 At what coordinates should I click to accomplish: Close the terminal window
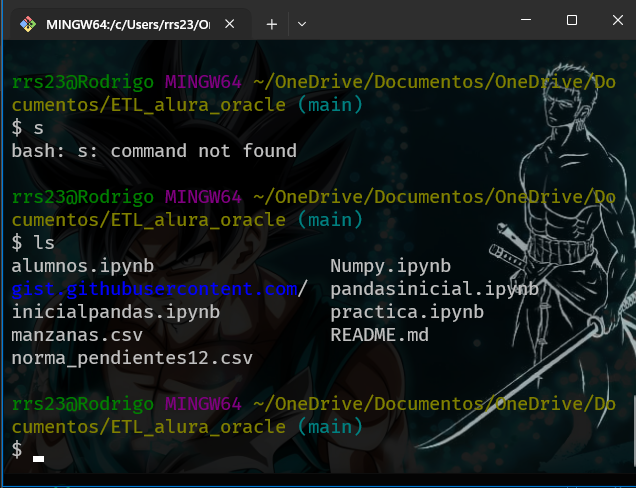pyautogui.click(x=618, y=19)
